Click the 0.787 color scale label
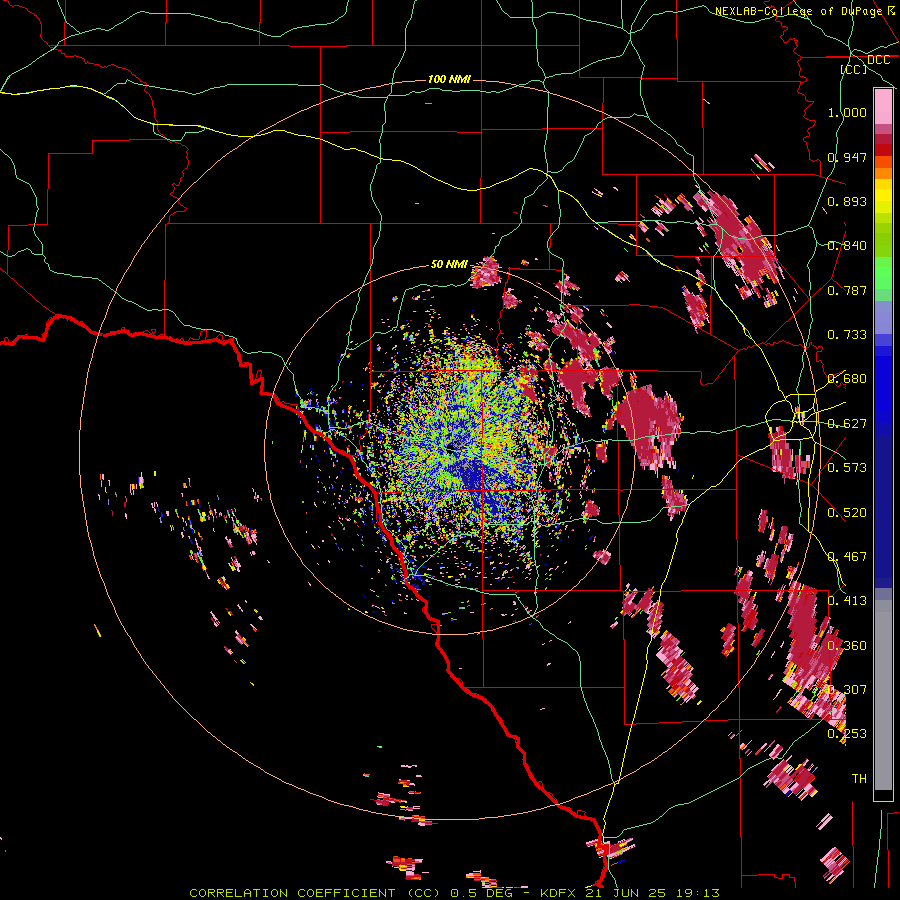 pyautogui.click(x=847, y=290)
